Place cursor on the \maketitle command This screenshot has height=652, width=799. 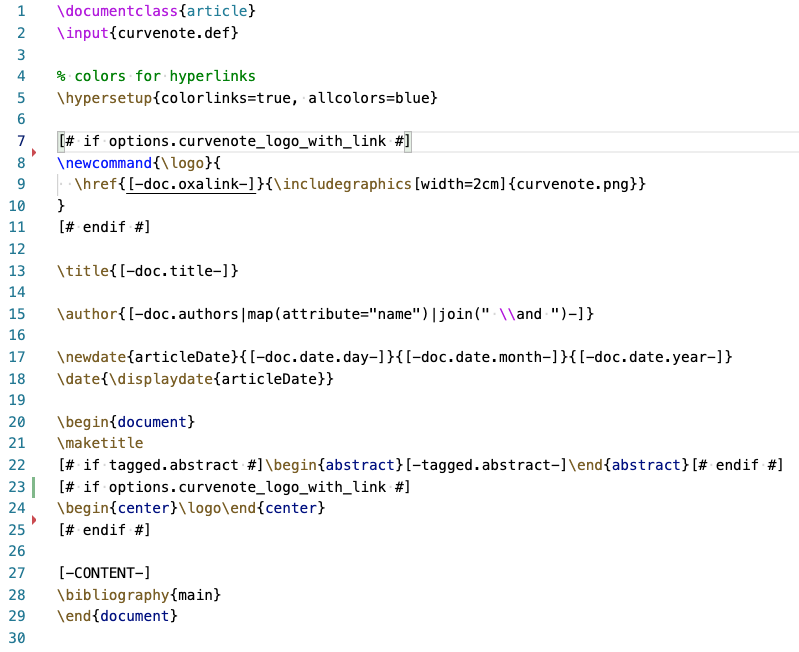pyautogui.click(x=100, y=442)
